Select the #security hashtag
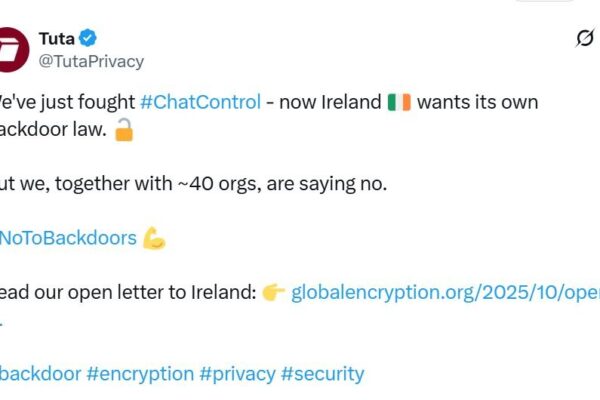Image resolution: width=600 pixels, height=400 pixels. (322, 374)
